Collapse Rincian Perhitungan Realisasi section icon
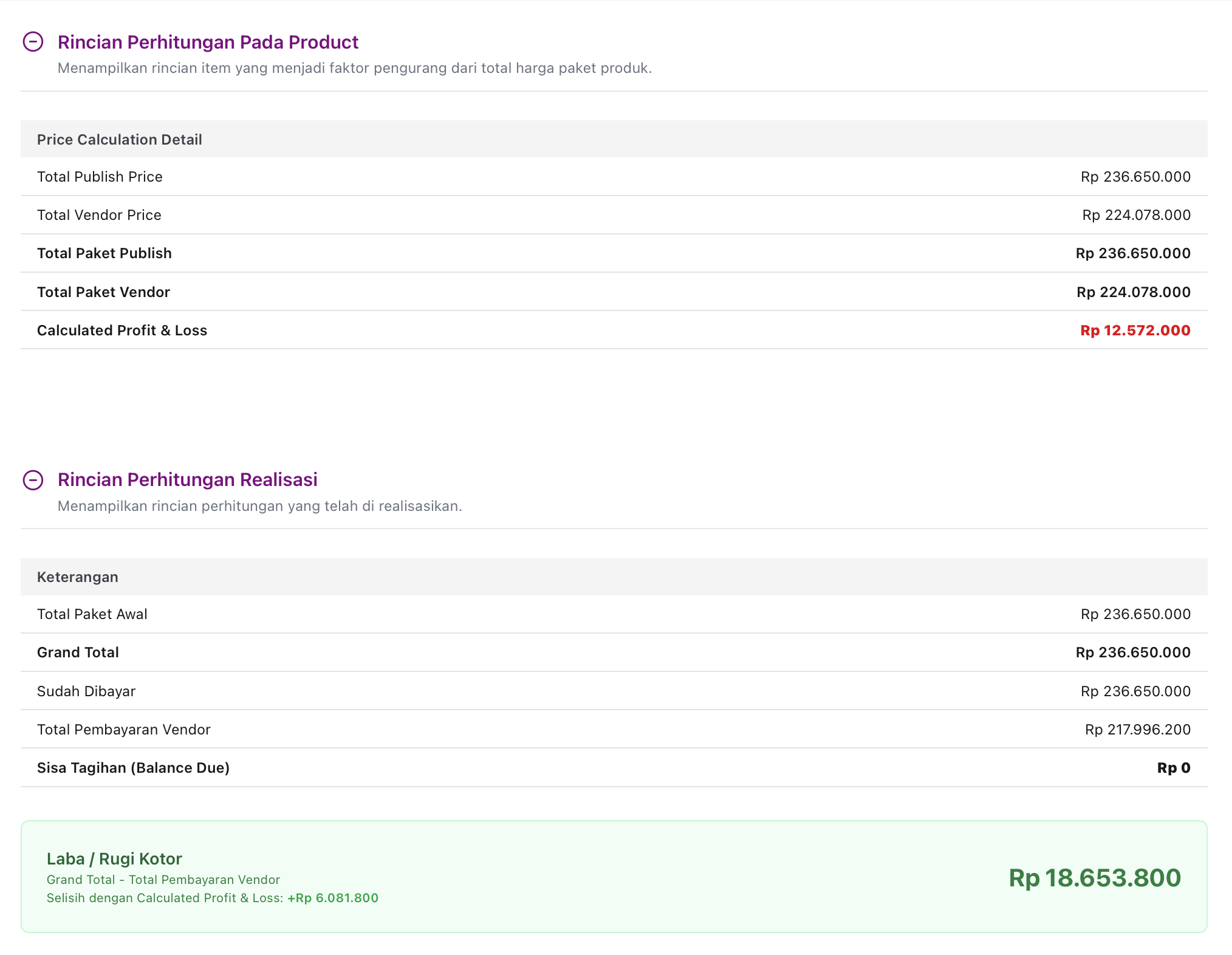 pos(33,480)
